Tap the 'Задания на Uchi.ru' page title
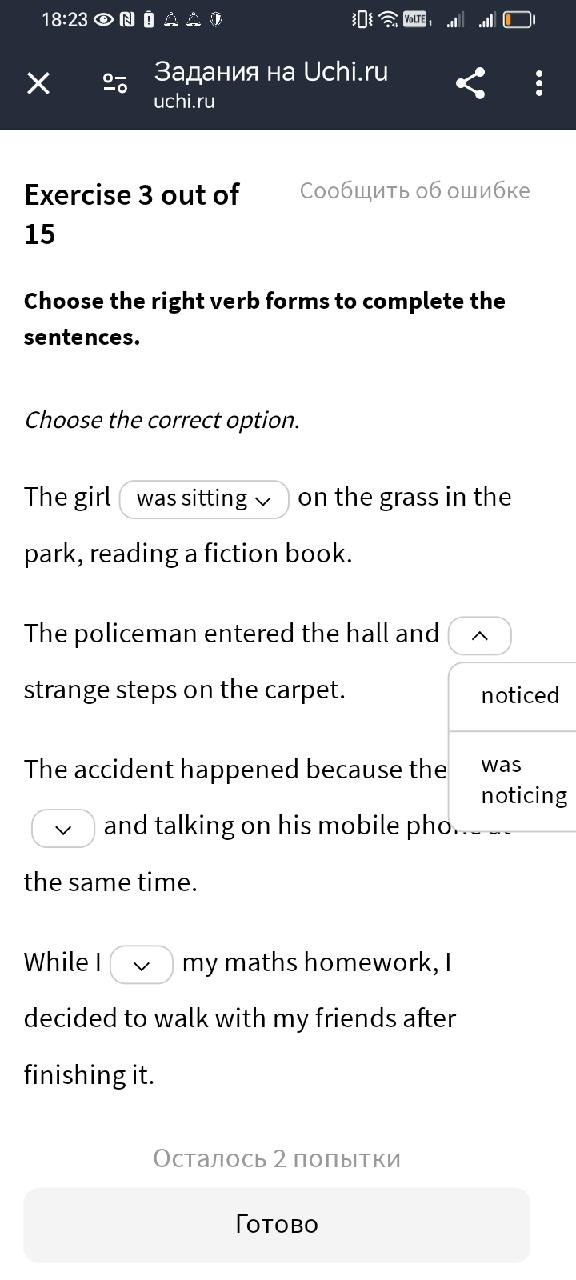Screen dimensions: 576x1280 pyautogui.click(x=271, y=72)
